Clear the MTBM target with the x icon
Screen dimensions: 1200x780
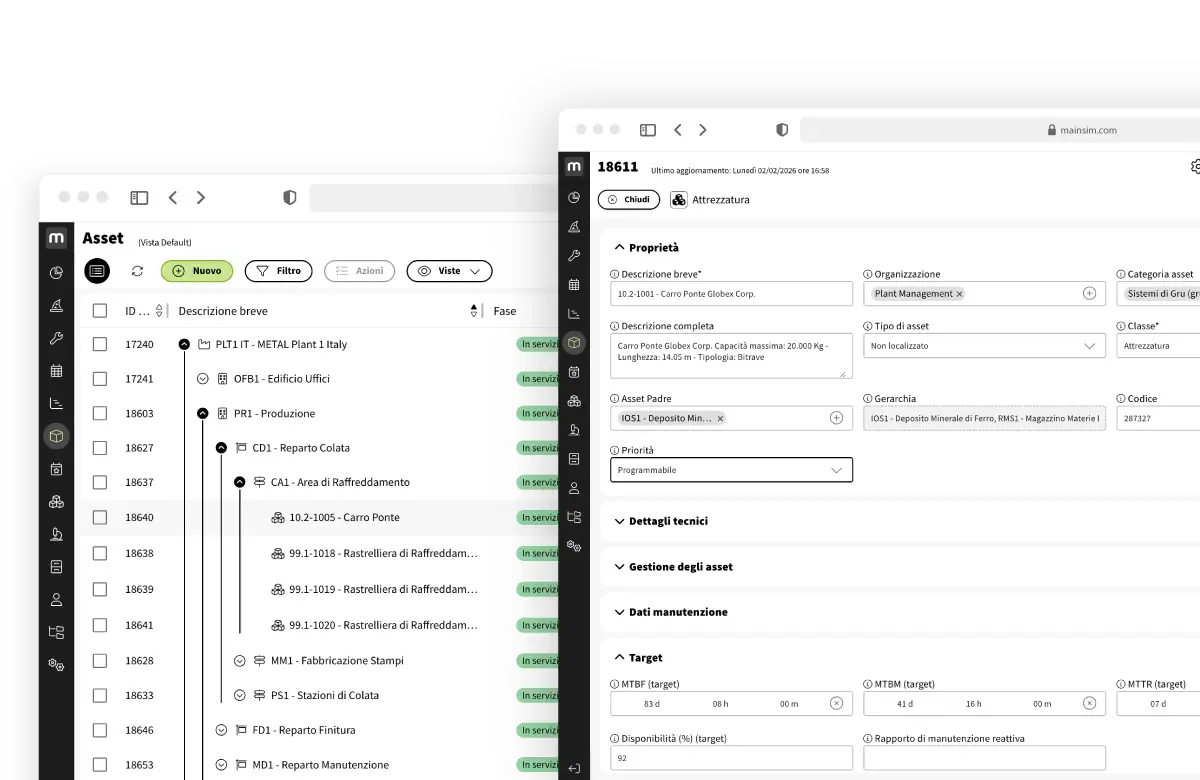point(1090,703)
